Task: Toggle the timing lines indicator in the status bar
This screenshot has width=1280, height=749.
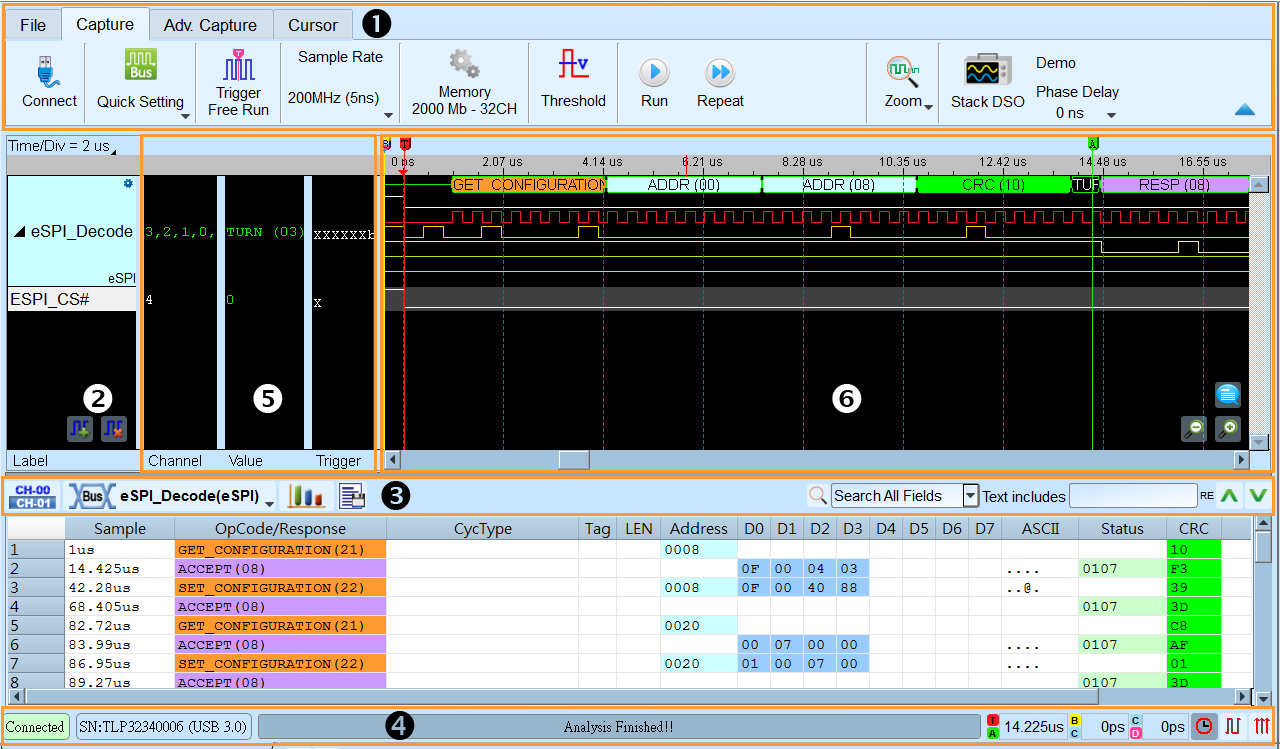Action: (x=1260, y=727)
